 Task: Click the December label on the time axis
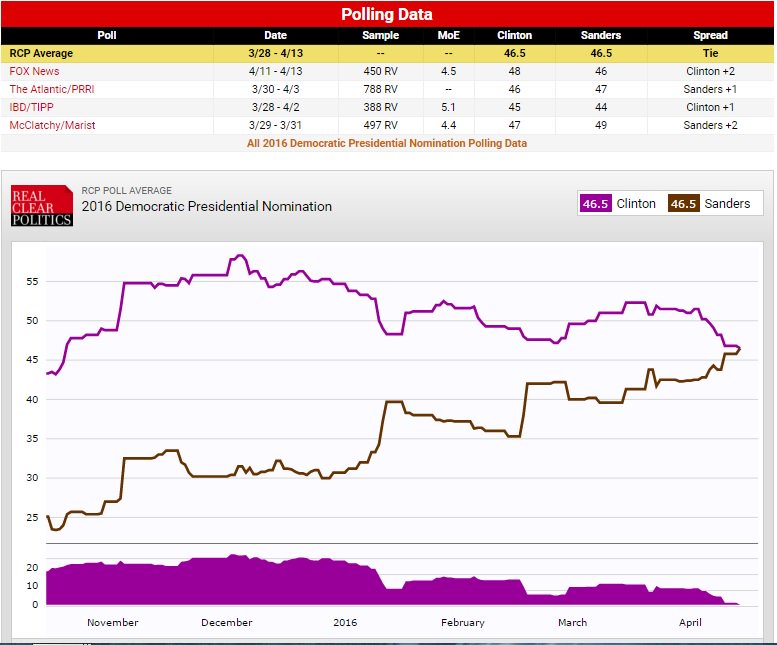click(226, 622)
